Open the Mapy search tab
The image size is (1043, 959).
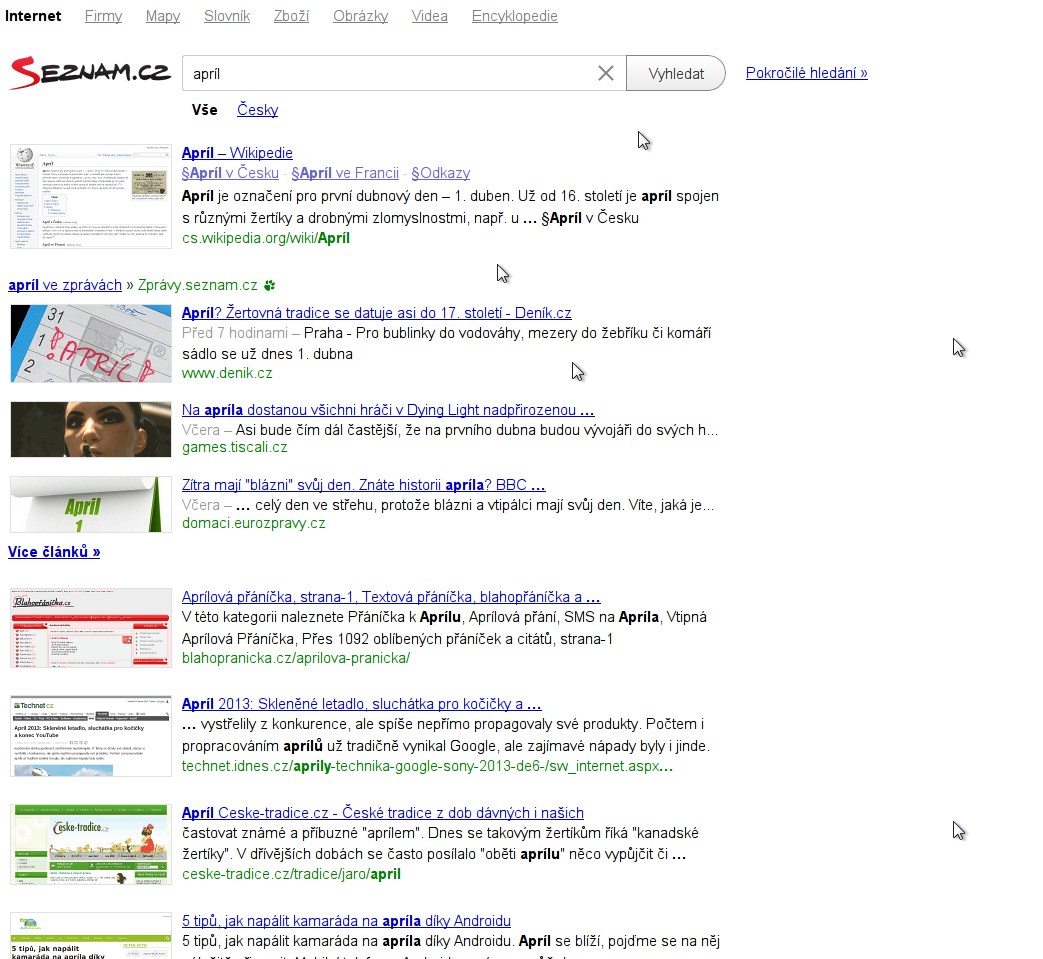[x=163, y=16]
